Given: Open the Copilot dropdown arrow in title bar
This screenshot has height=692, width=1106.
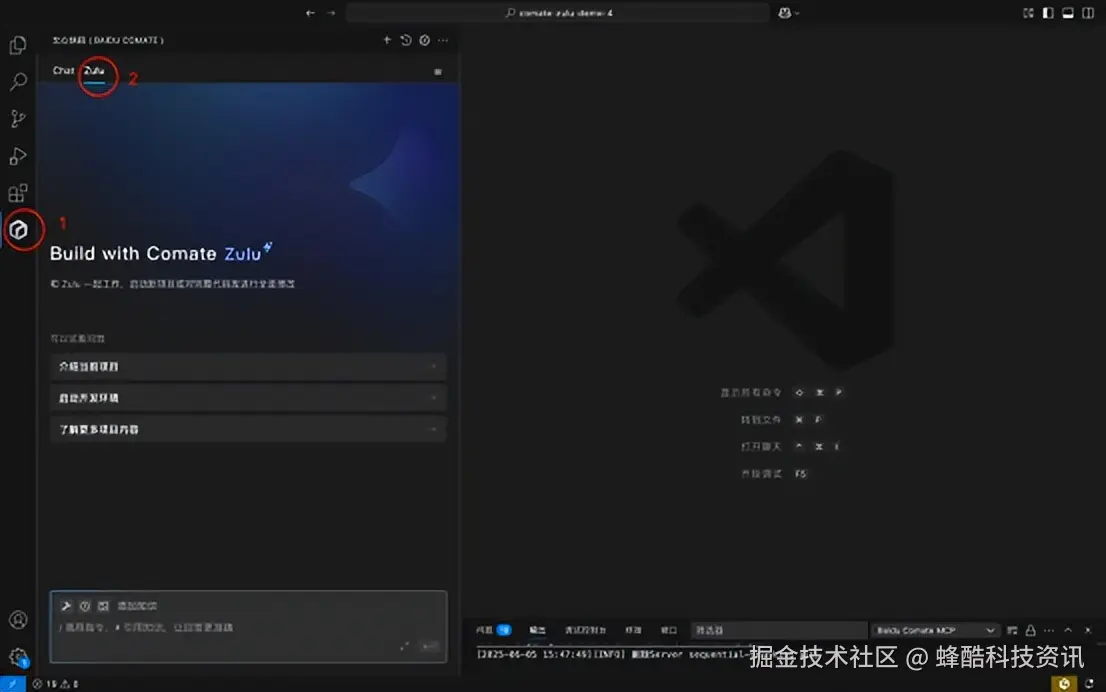Looking at the screenshot, I should (x=797, y=13).
